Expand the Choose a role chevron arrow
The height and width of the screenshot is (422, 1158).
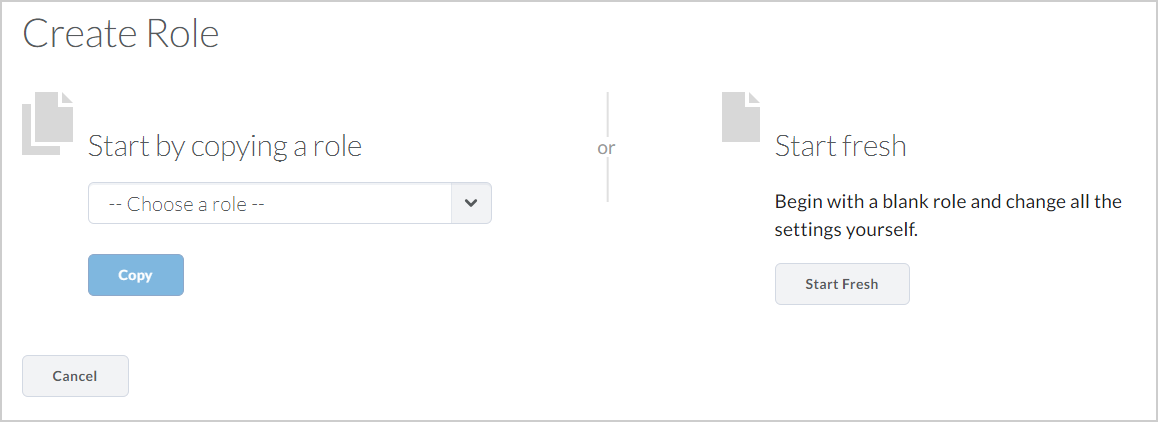pos(471,203)
